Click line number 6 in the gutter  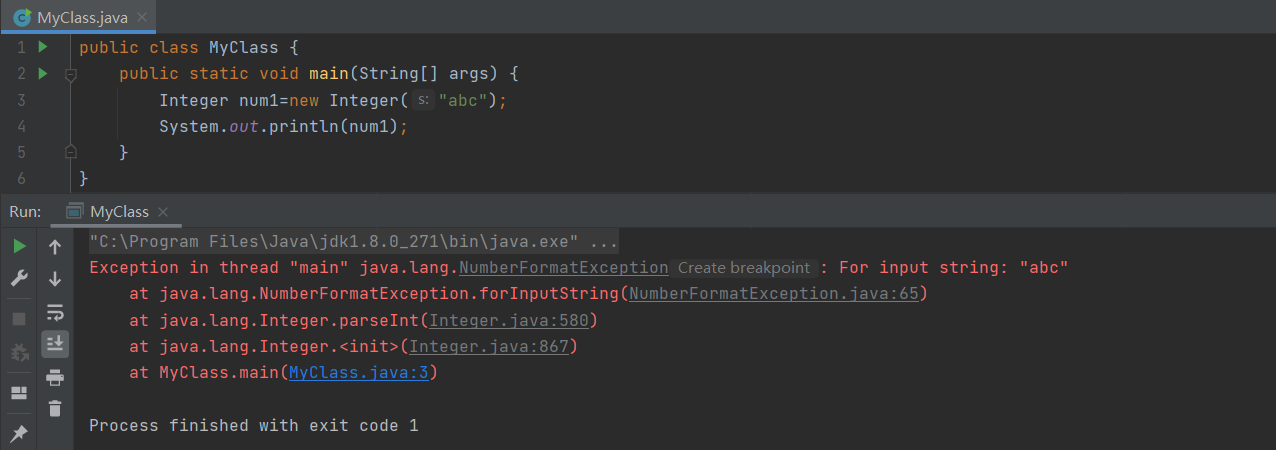point(21,178)
